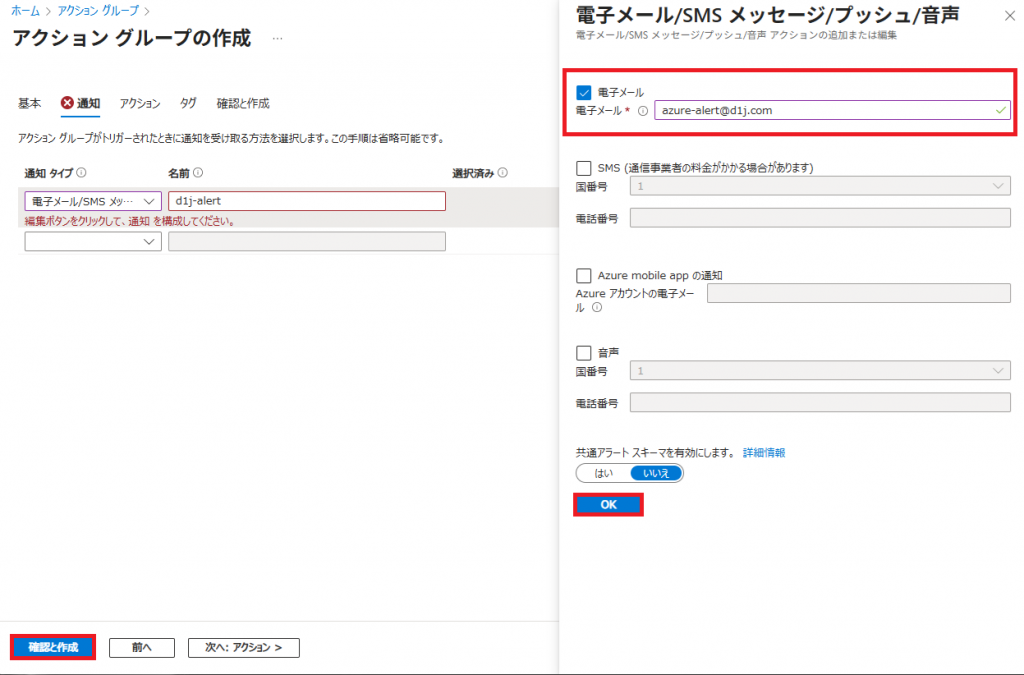Open the ellipsis menu beside page title
The image size is (1024, 675).
pyautogui.click(x=277, y=39)
